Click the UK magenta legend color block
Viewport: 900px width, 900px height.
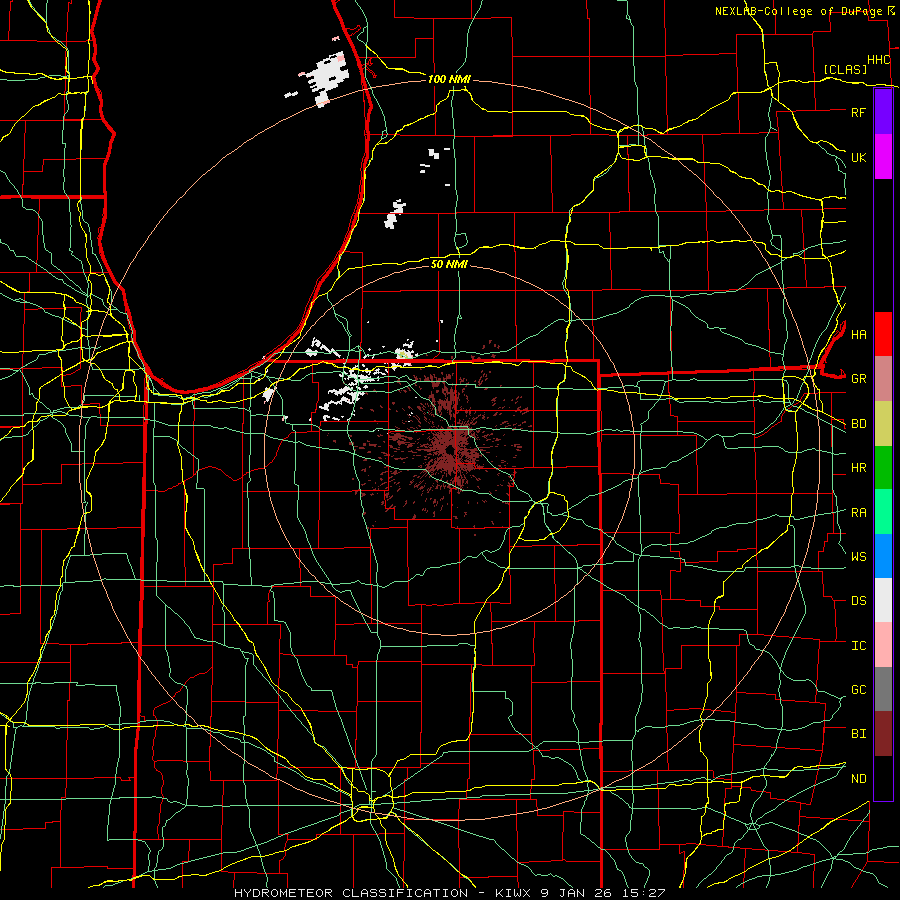883,157
